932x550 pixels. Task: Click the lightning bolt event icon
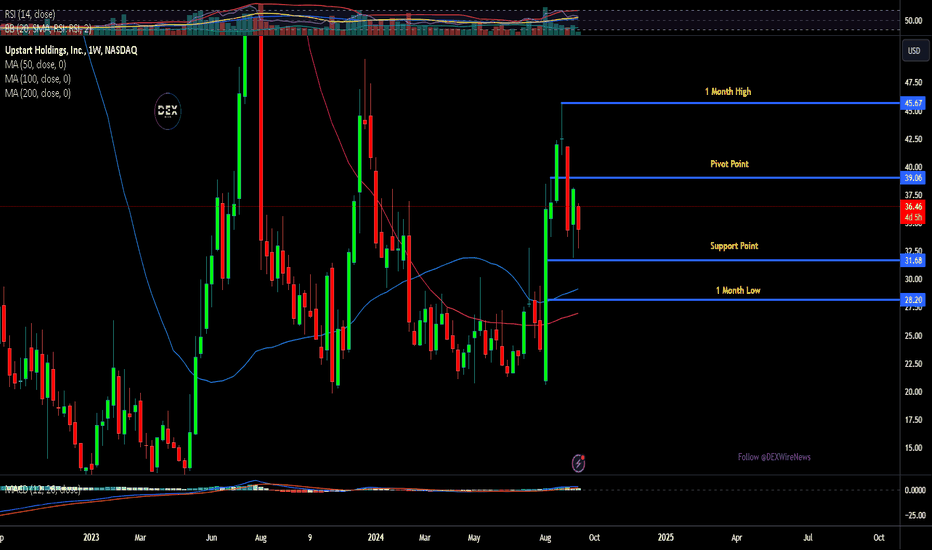(578, 463)
